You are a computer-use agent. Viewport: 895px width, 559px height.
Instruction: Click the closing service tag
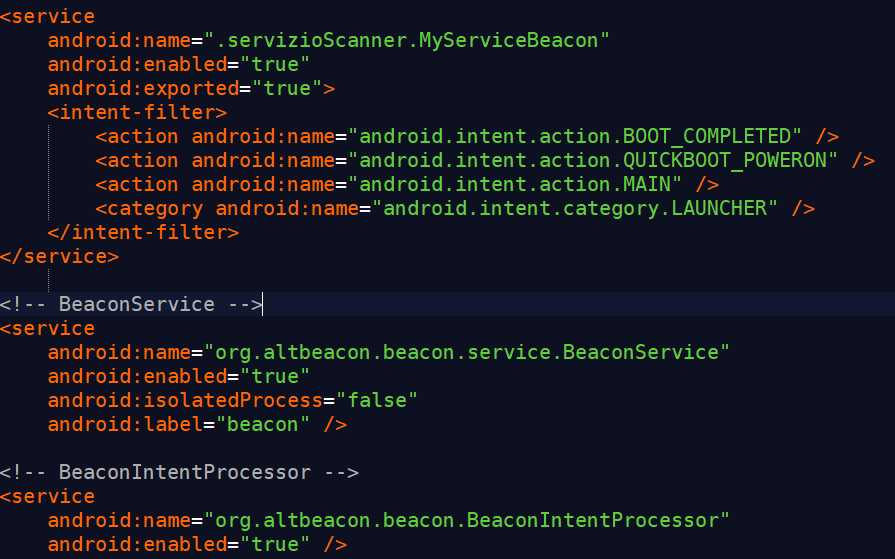pos(59,256)
